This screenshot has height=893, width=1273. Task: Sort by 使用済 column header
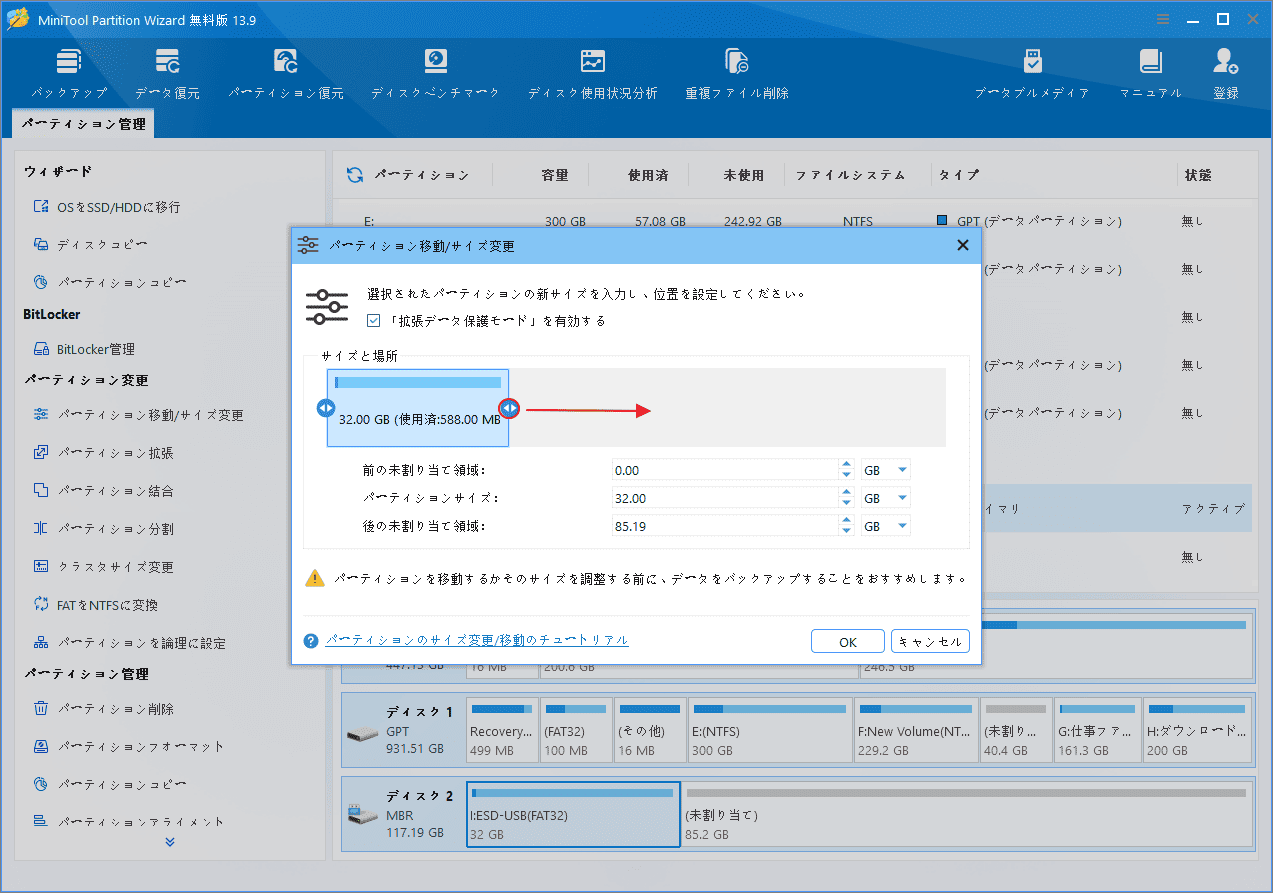[x=648, y=175]
